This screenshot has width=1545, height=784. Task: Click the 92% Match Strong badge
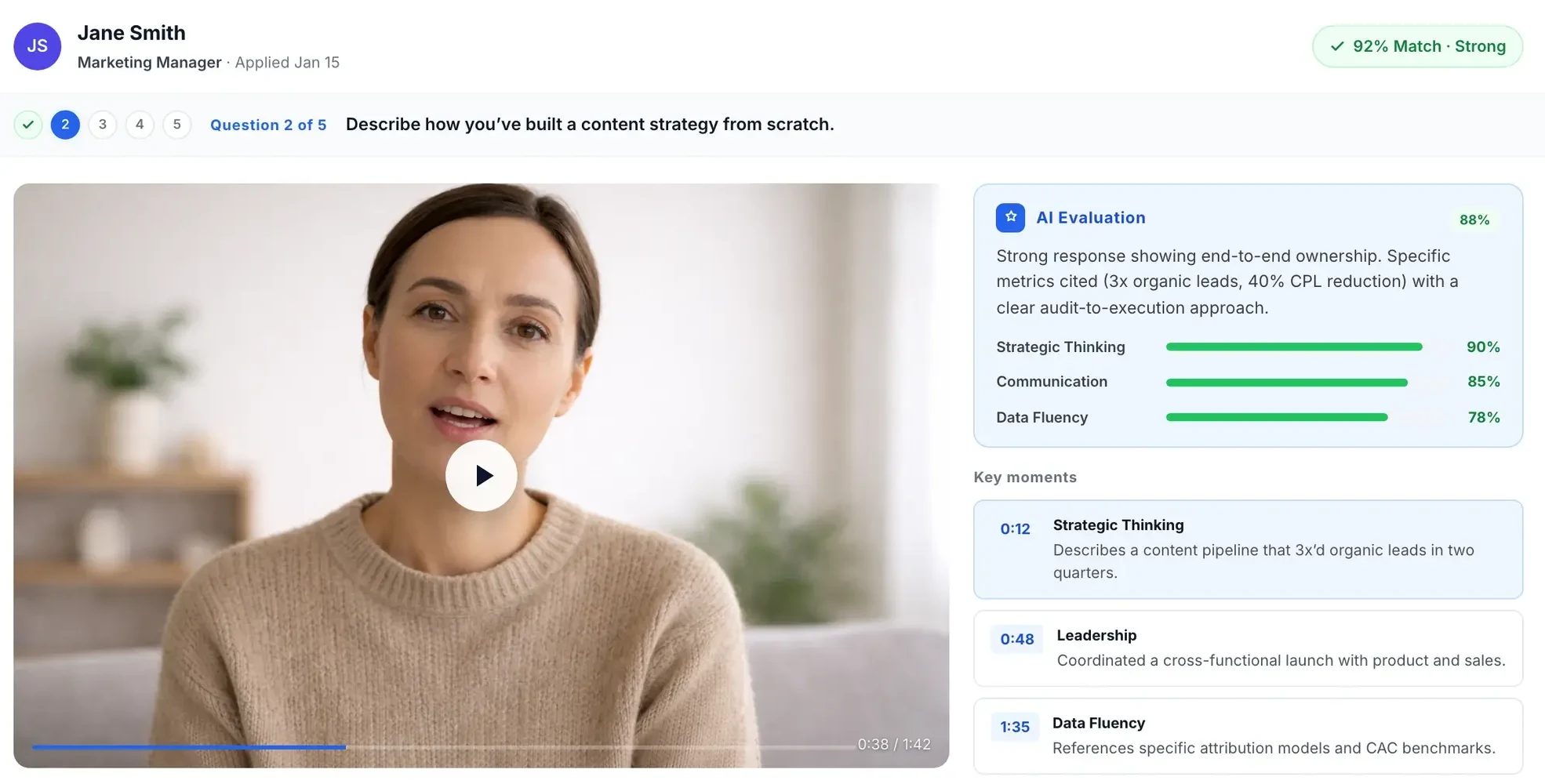point(1417,46)
